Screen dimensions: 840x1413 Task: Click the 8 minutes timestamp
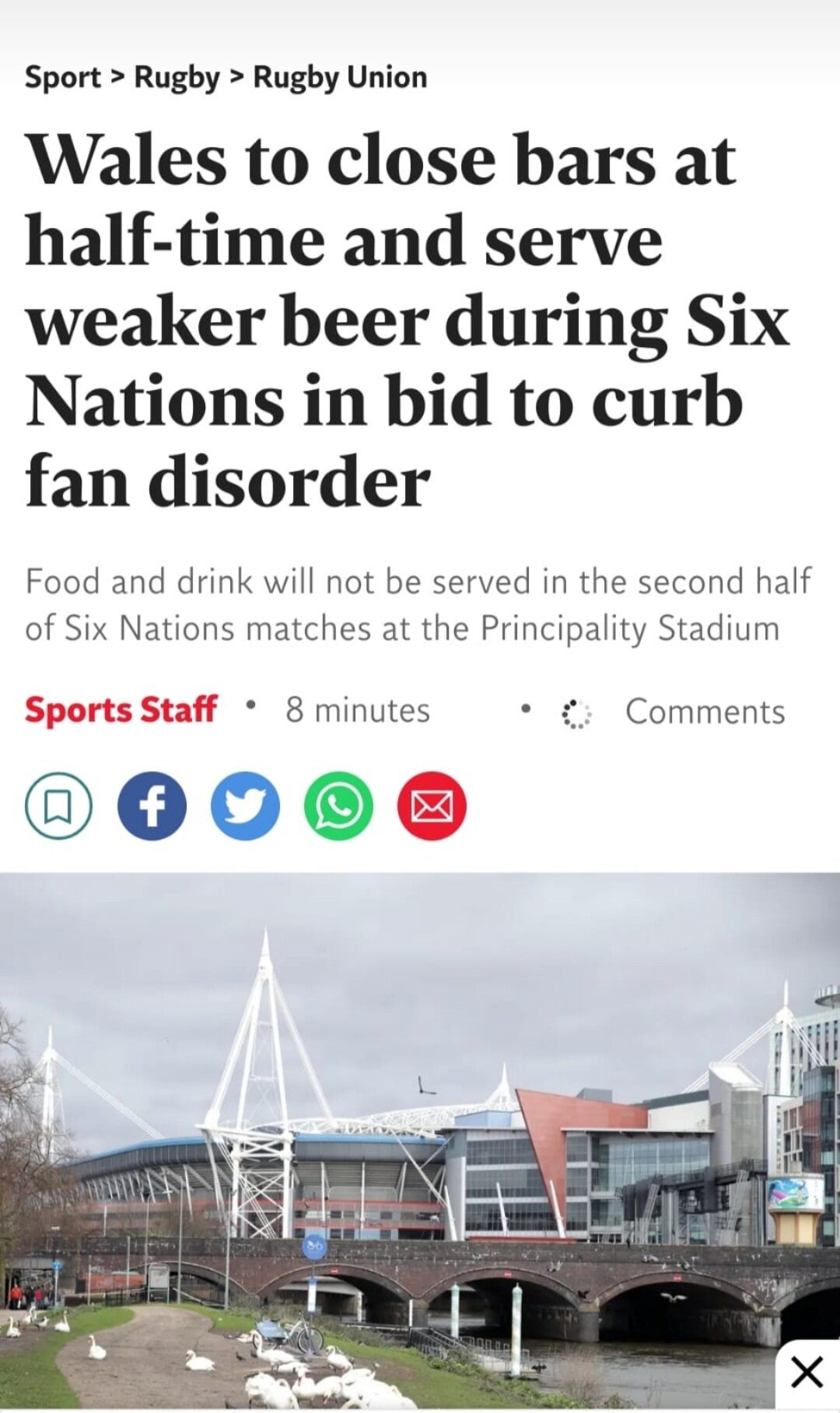pyautogui.click(x=358, y=710)
